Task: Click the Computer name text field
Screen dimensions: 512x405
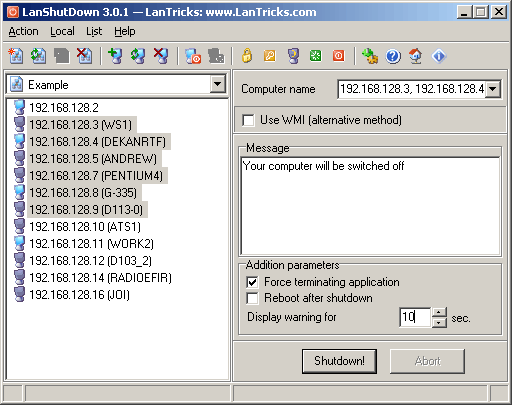Action: tap(412, 89)
